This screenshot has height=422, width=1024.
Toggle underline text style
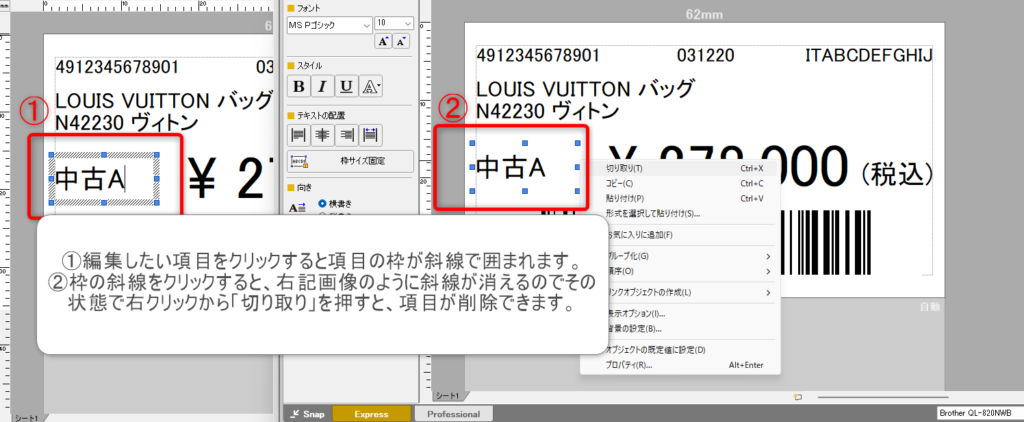tap(347, 87)
